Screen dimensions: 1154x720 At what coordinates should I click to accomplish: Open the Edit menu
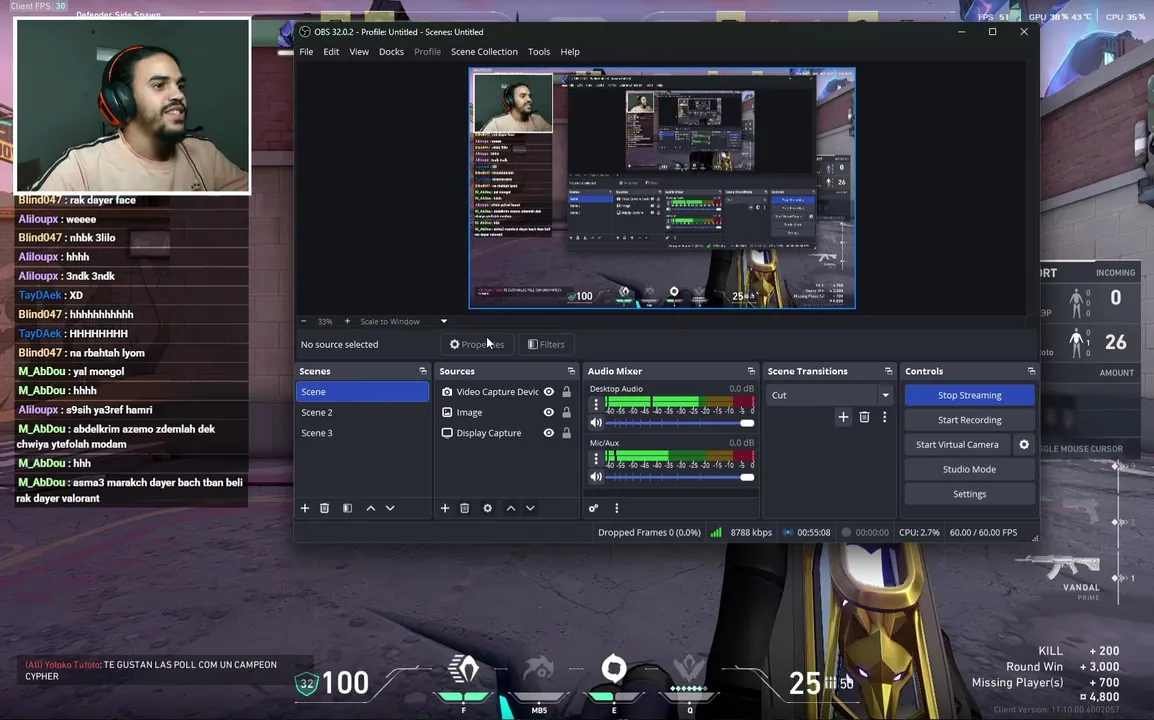[331, 52]
